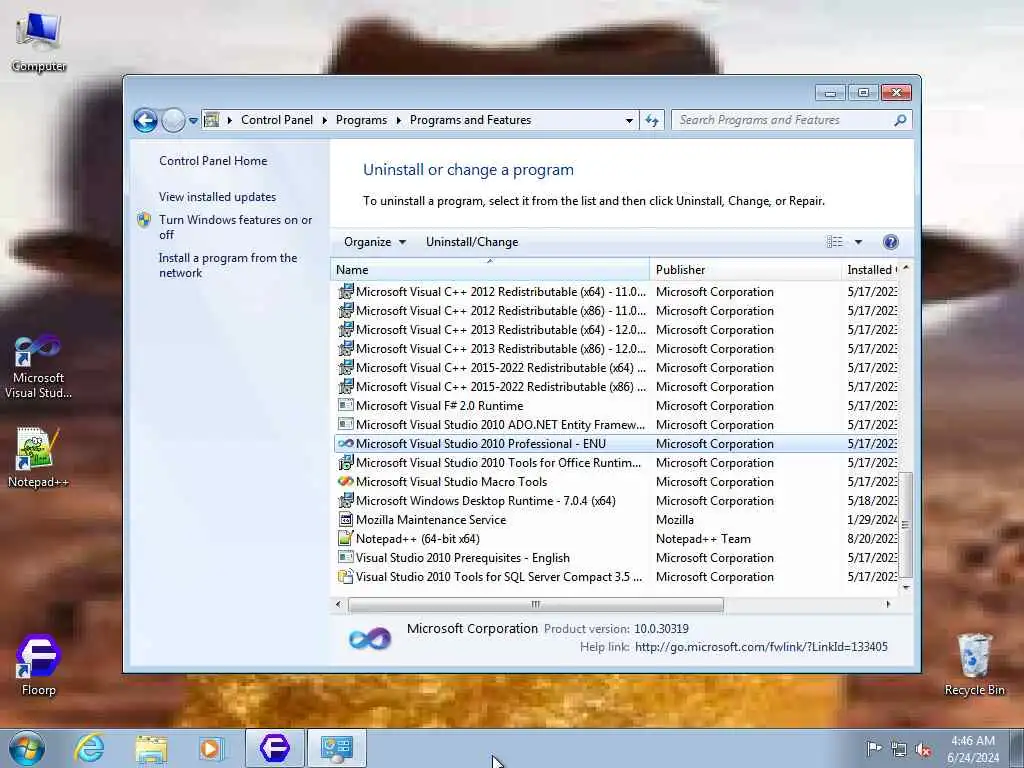Select Visual C++ 2012 Redistributable (x64) row
Screen dimensions: 1024x768
coord(616,292)
